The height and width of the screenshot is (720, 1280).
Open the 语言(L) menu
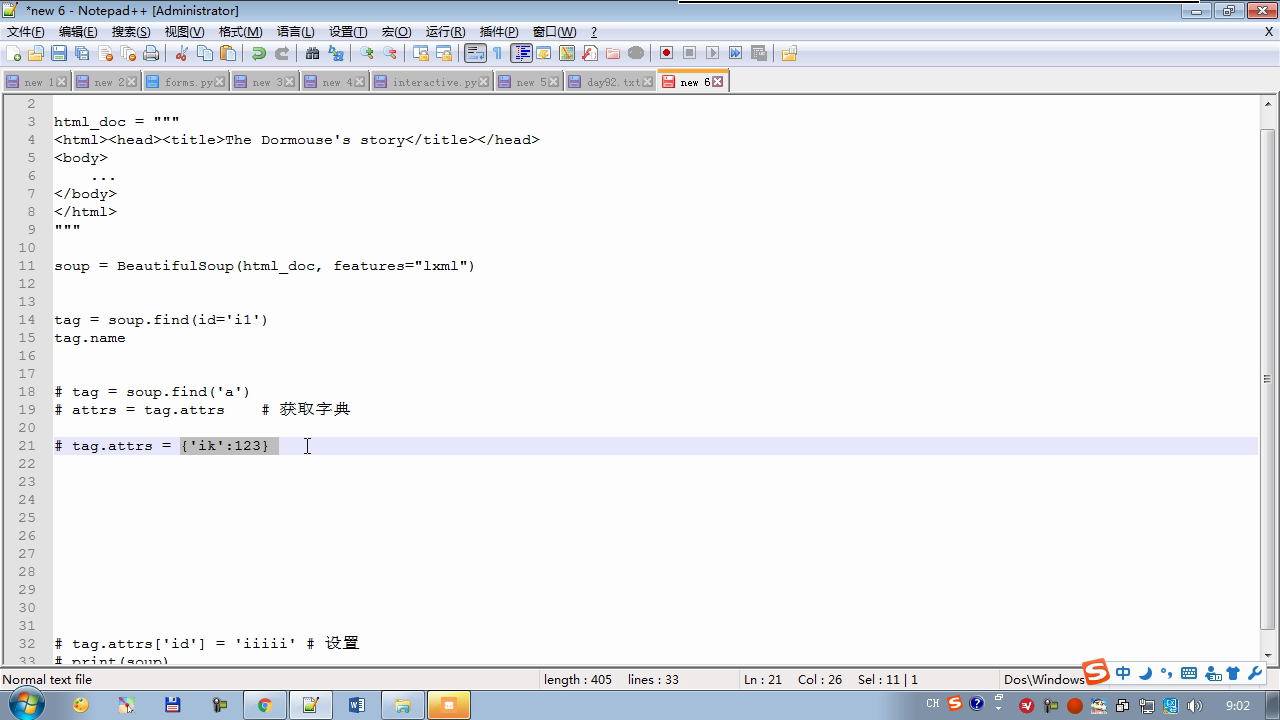(x=295, y=32)
